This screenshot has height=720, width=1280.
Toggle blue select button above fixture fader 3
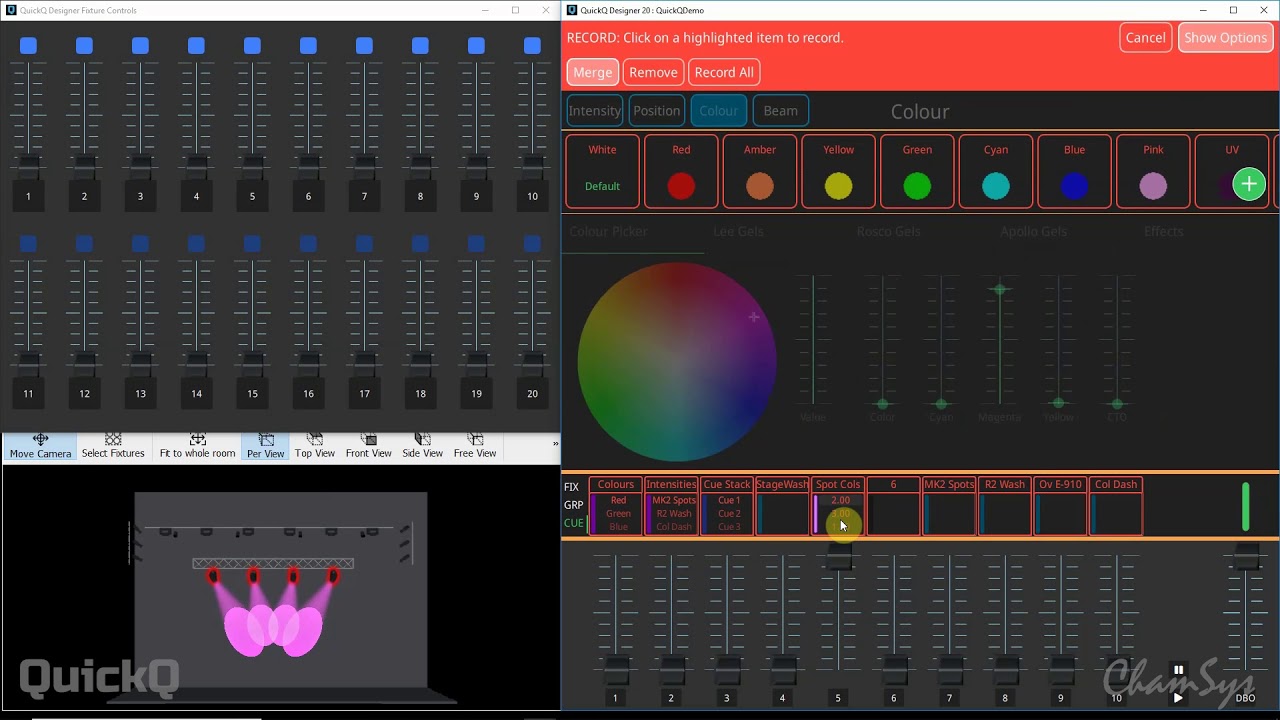pyautogui.click(x=140, y=45)
